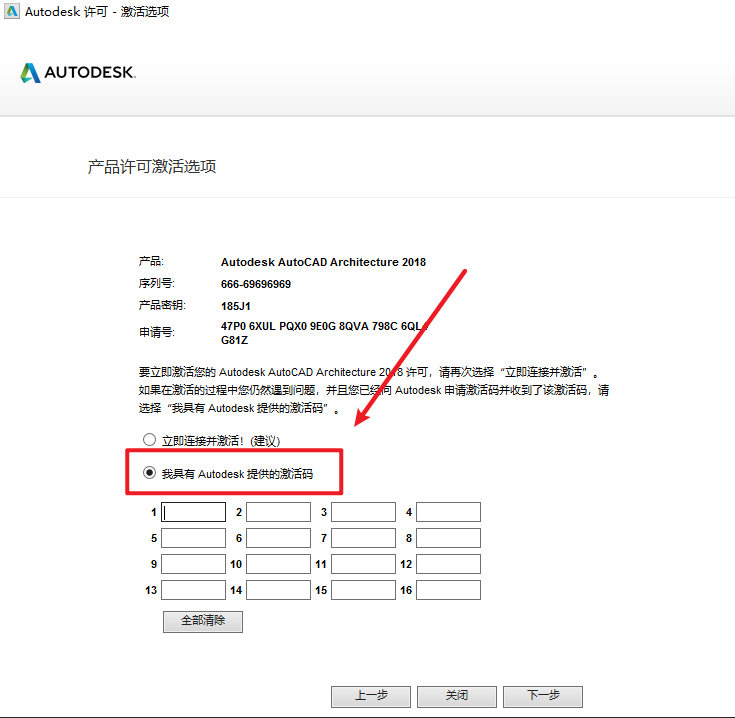Click activation code input field 7
Image resolution: width=735 pixels, height=718 pixels.
tap(363, 538)
